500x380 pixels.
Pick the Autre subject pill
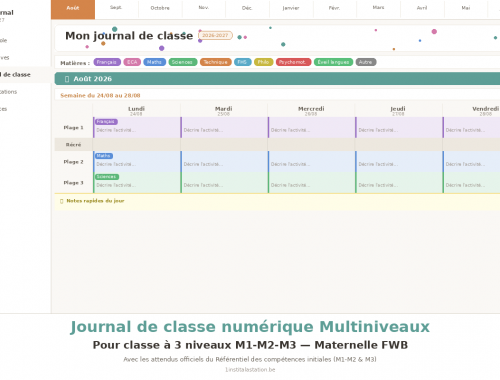click(366, 62)
